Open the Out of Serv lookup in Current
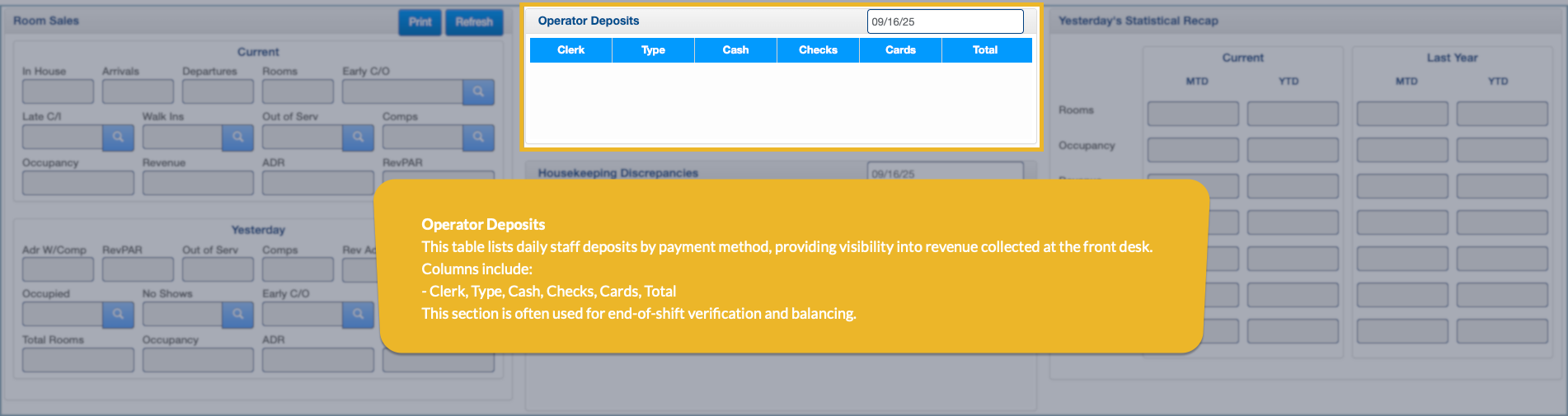 [358, 137]
